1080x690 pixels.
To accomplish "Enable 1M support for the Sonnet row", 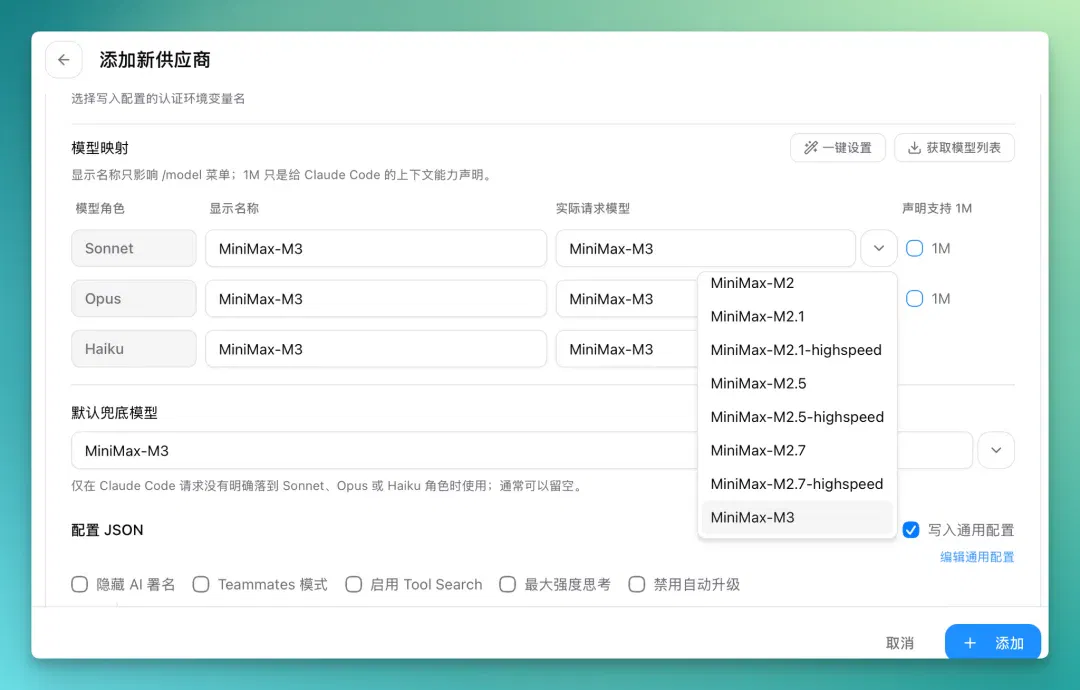I will click(x=915, y=248).
